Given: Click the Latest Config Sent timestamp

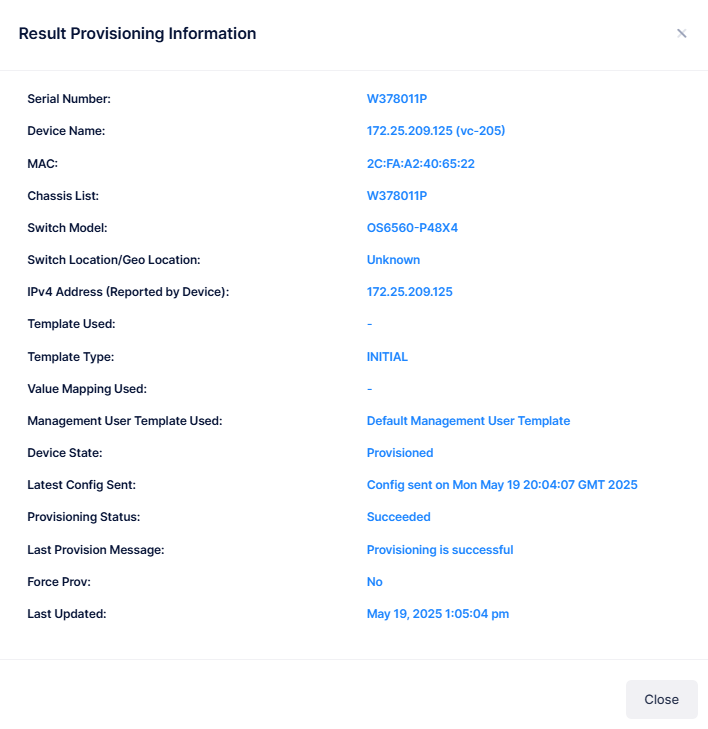Looking at the screenshot, I should (x=502, y=485).
